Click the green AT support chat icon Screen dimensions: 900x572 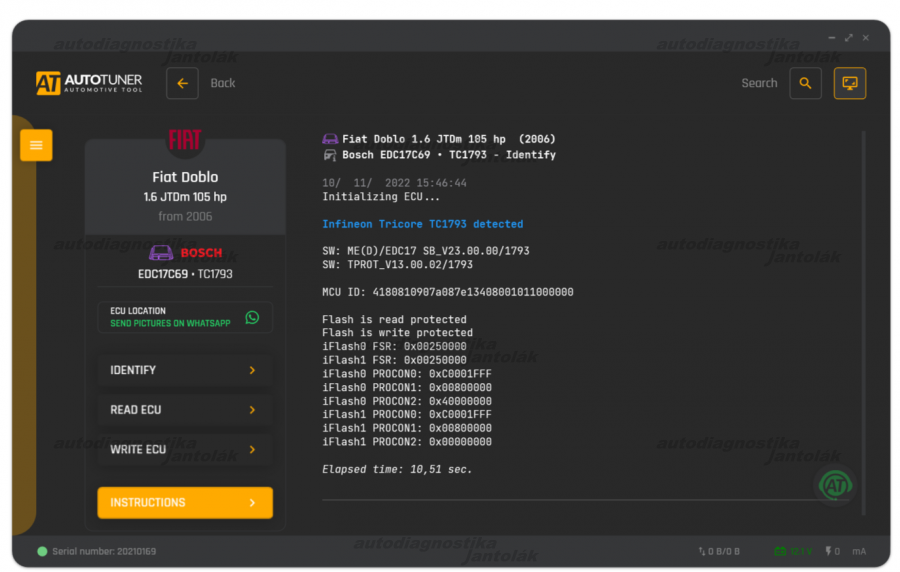point(835,485)
